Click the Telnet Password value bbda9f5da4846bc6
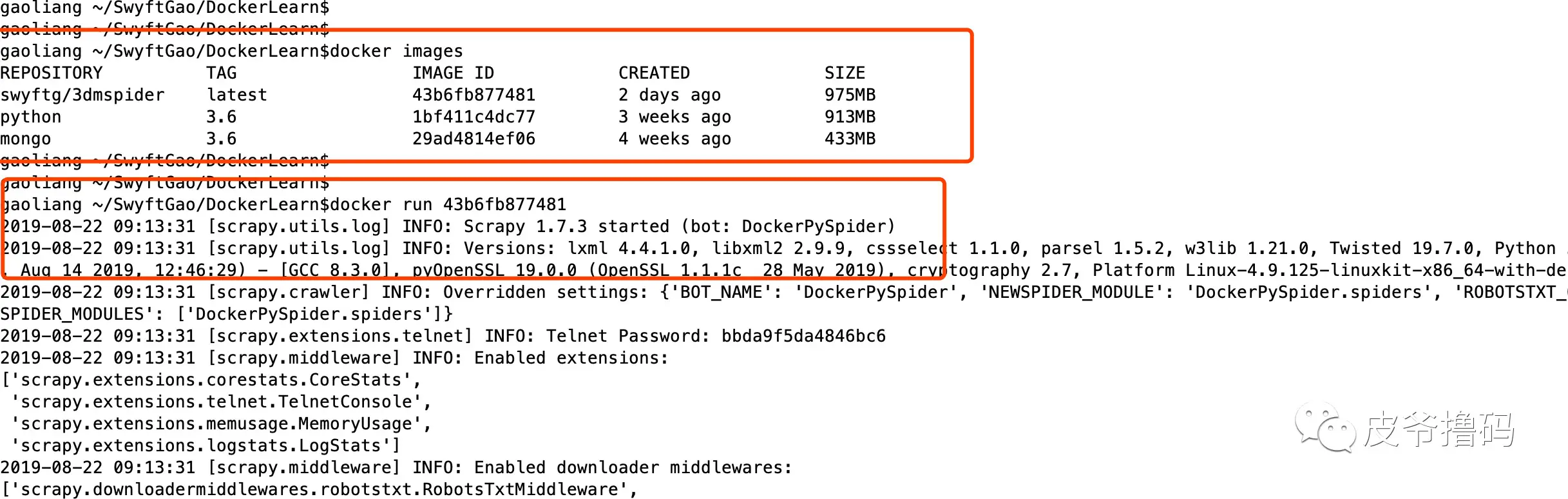This screenshot has height=499, width=1568. 803,336
